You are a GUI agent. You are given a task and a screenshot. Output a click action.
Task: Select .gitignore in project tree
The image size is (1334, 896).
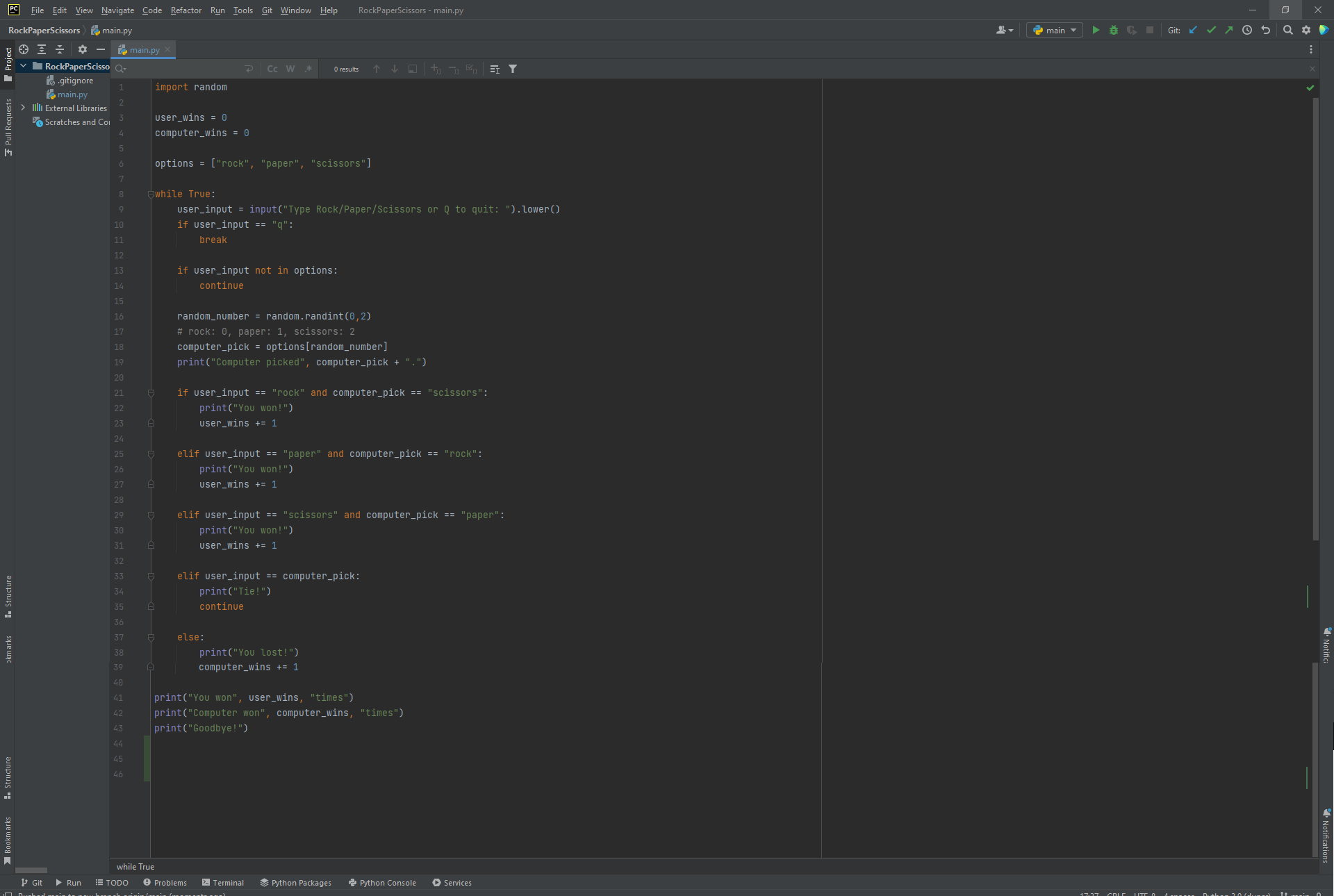tap(69, 81)
